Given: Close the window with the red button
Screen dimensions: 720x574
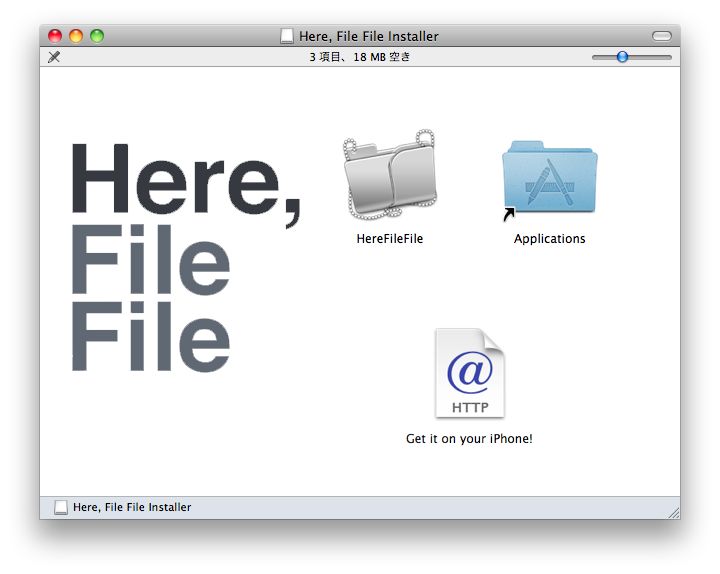Looking at the screenshot, I should pyautogui.click(x=55, y=36).
